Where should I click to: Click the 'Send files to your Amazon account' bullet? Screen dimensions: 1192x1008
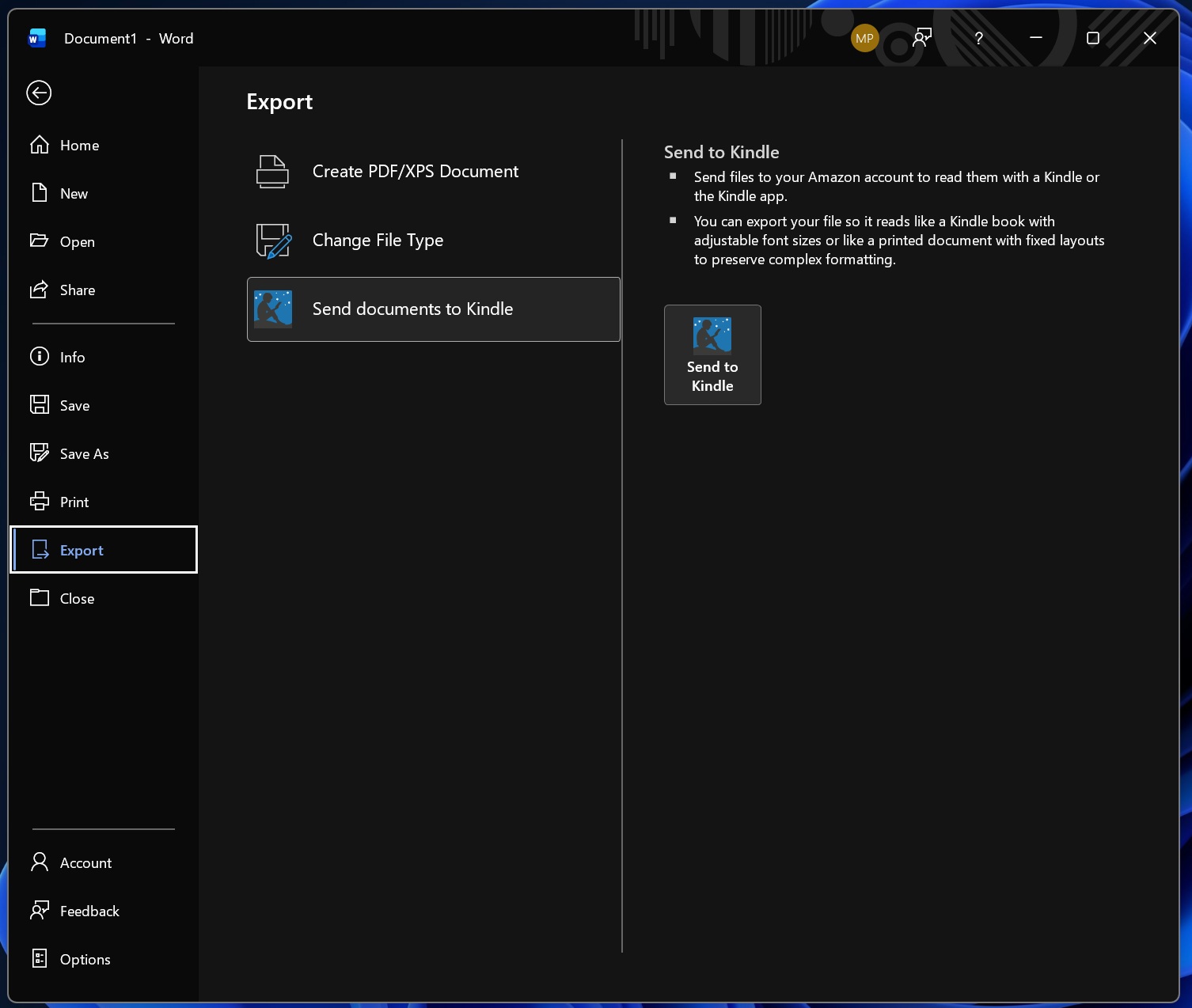click(897, 187)
